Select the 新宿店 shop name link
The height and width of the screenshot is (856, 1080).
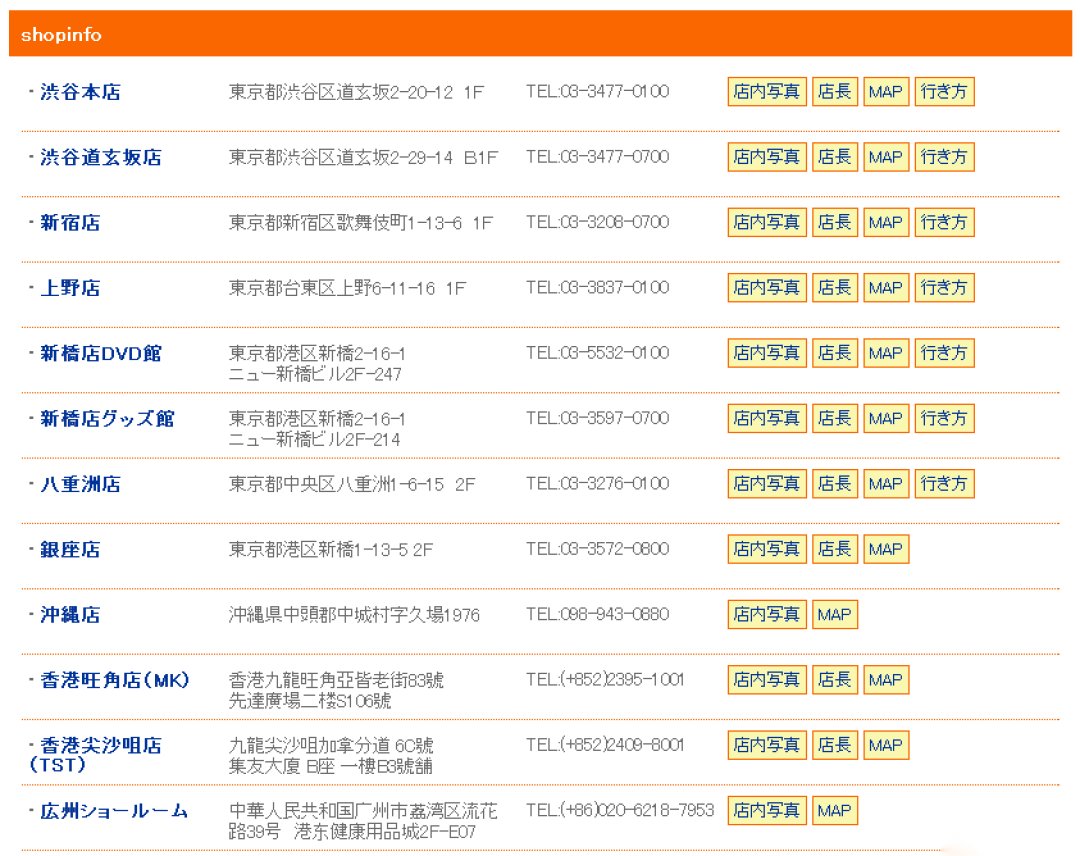coord(70,222)
